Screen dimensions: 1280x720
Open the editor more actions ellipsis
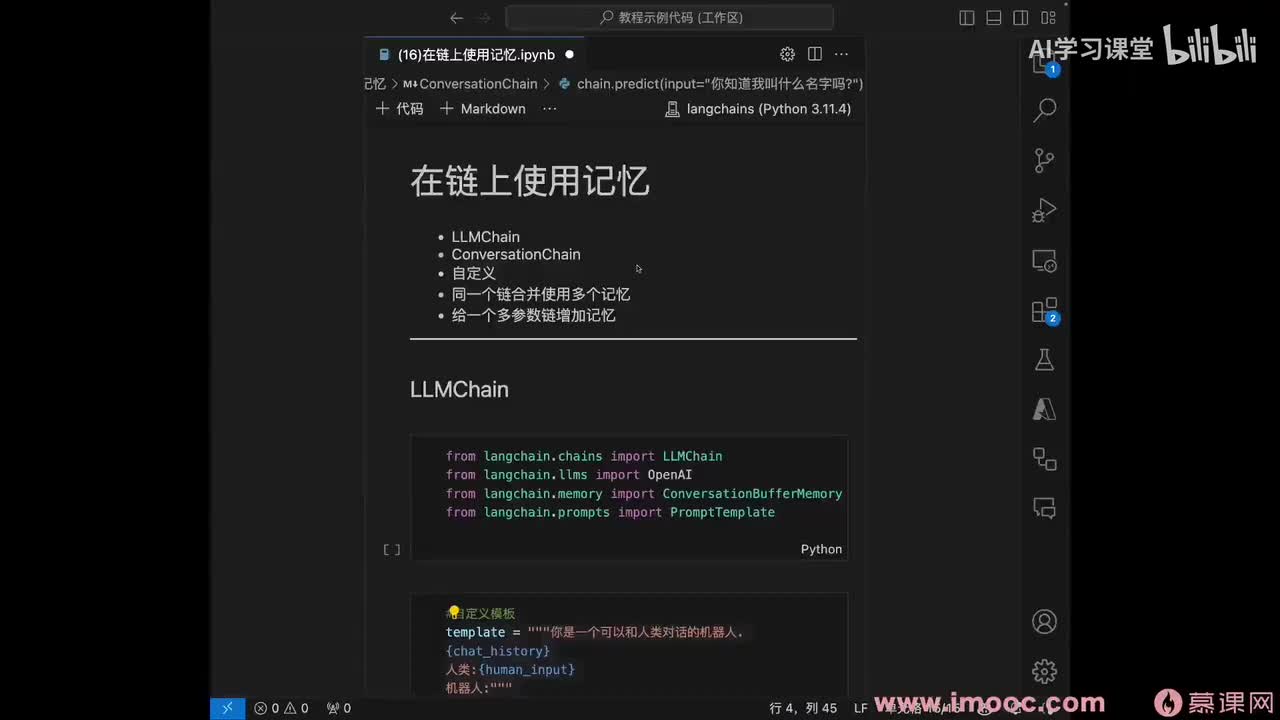click(842, 54)
